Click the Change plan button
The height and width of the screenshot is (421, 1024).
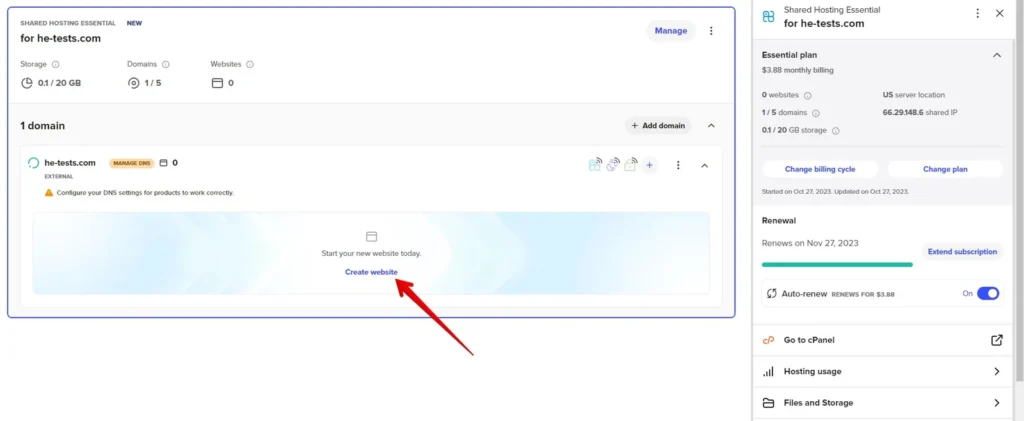pos(945,169)
